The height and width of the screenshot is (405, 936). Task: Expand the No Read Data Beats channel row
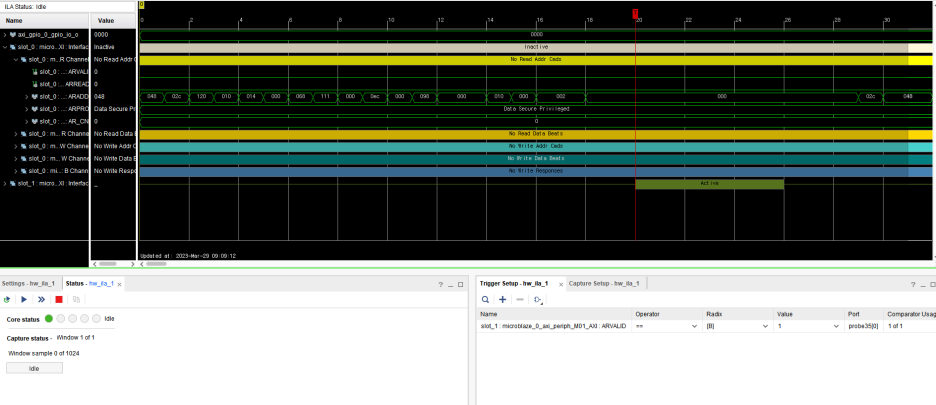point(16,134)
